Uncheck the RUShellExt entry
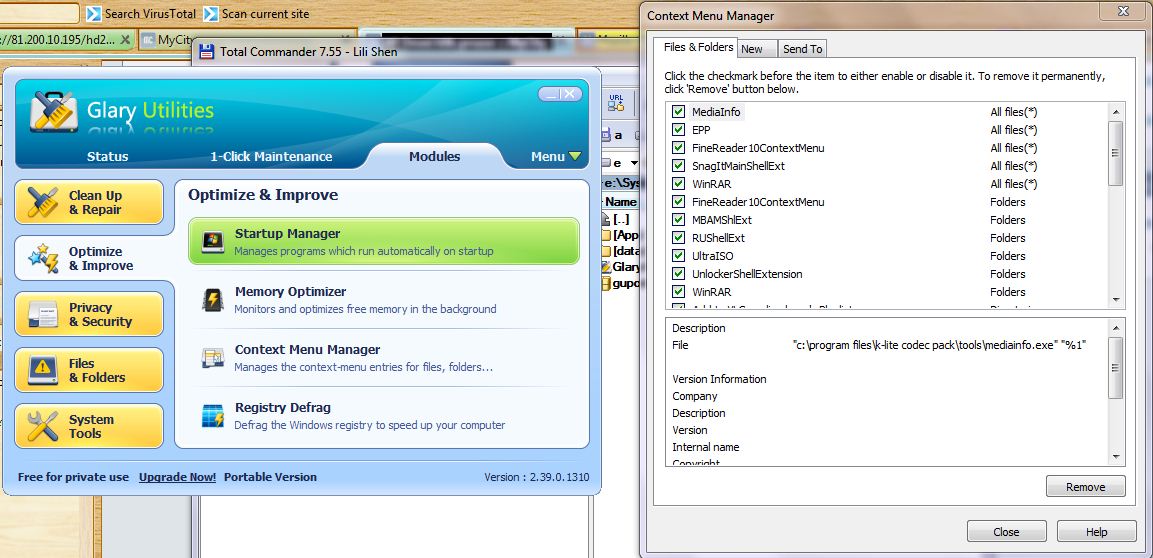 point(678,238)
